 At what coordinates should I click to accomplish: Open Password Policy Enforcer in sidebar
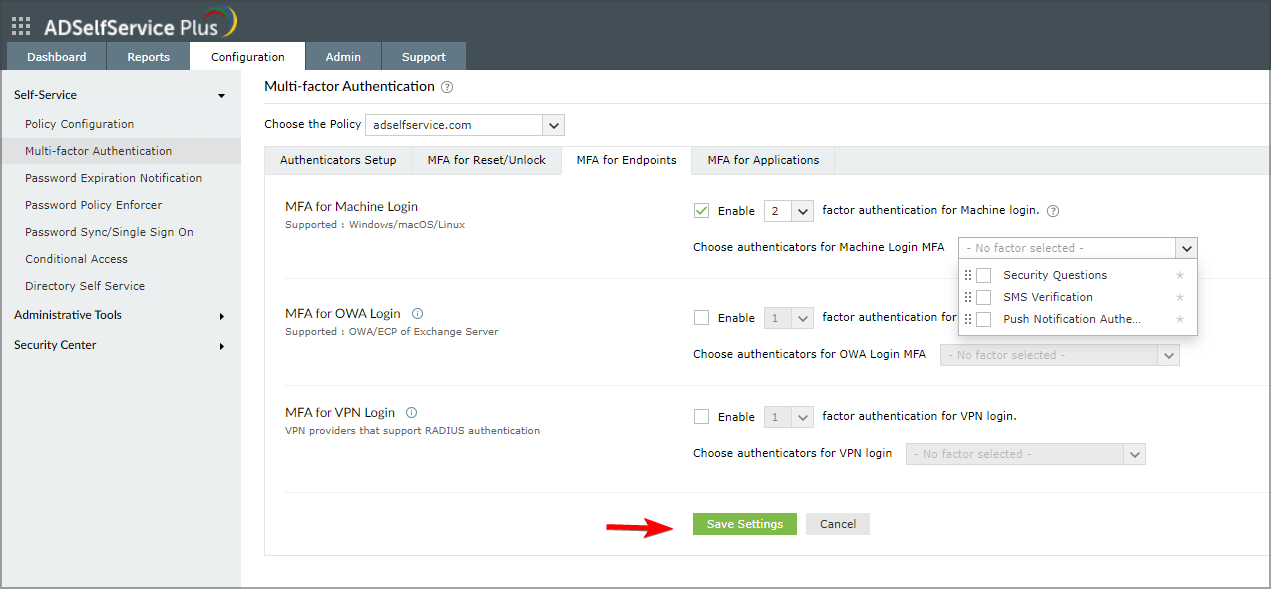point(94,205)
